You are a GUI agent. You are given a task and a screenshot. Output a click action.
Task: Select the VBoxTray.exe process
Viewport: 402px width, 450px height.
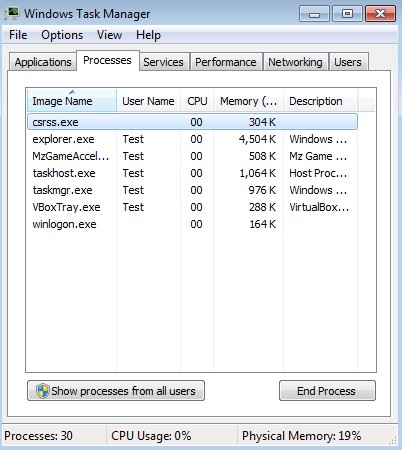(192, 207)
